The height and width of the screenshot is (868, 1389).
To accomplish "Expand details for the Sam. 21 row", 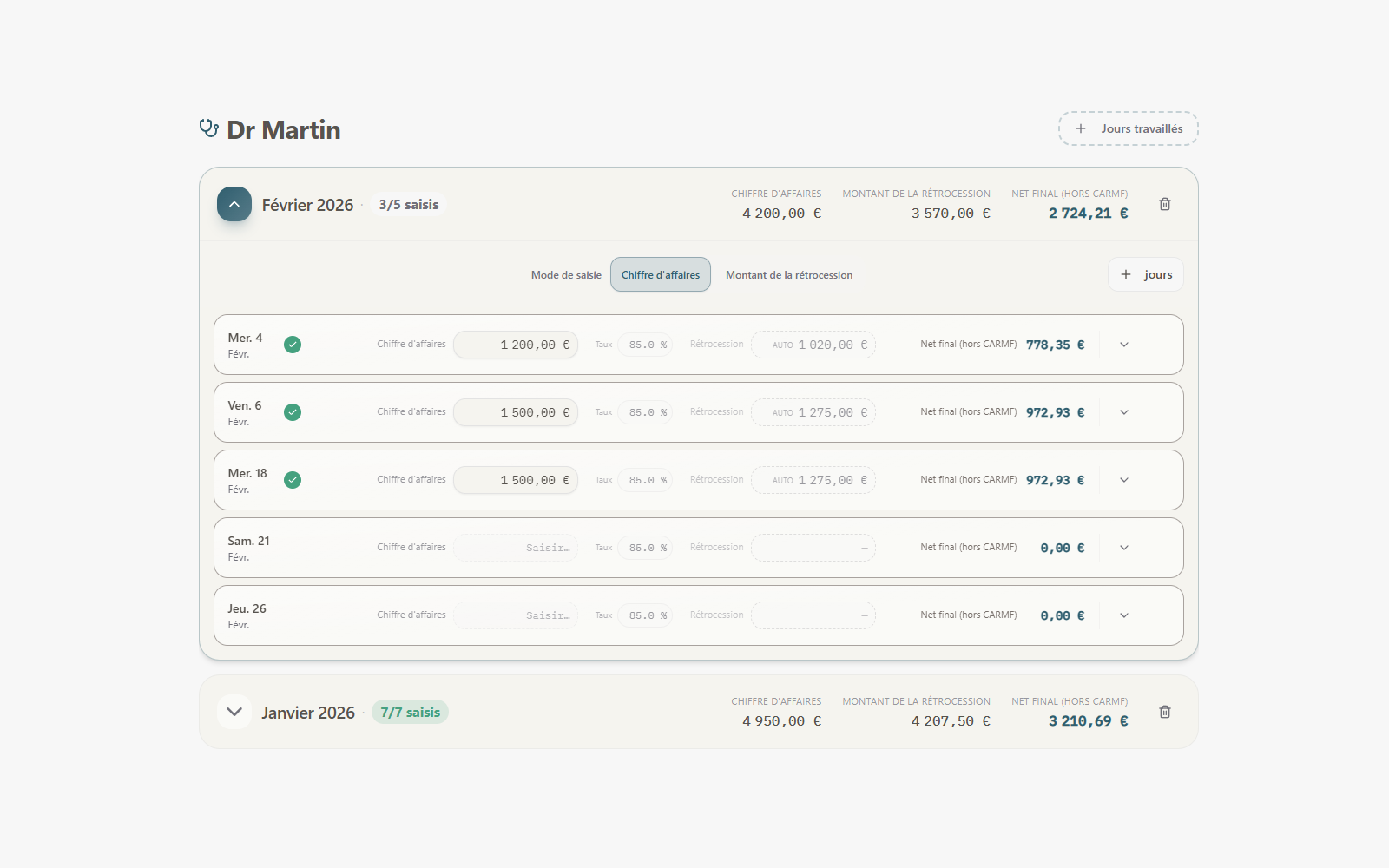I will [x=1124, y=548].
